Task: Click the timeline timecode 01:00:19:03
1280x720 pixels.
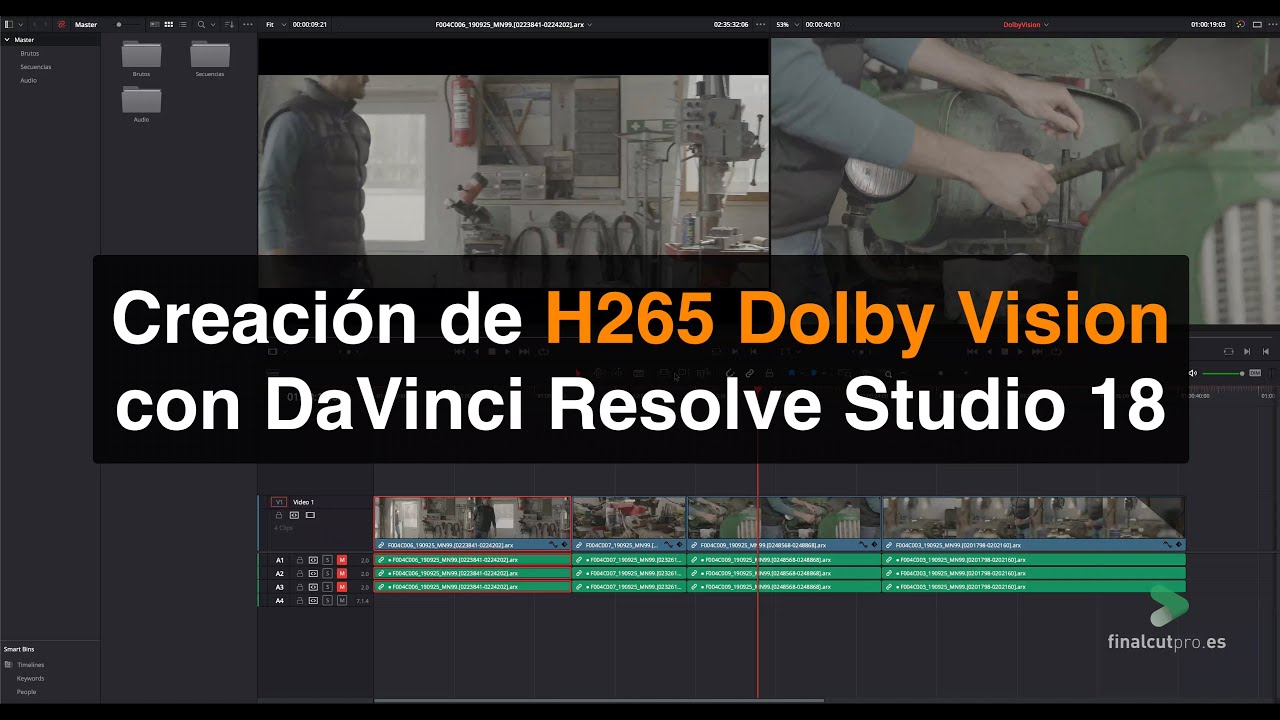Action: click(x=1208, y=24)
